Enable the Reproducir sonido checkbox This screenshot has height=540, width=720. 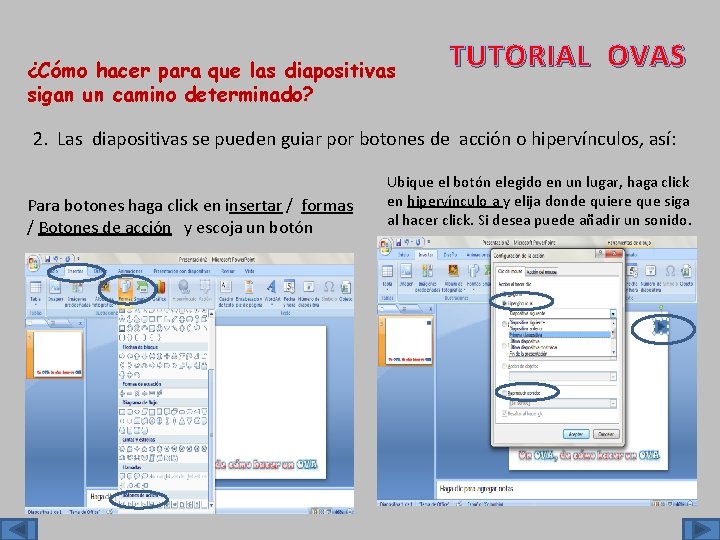(x=505, y=394)
